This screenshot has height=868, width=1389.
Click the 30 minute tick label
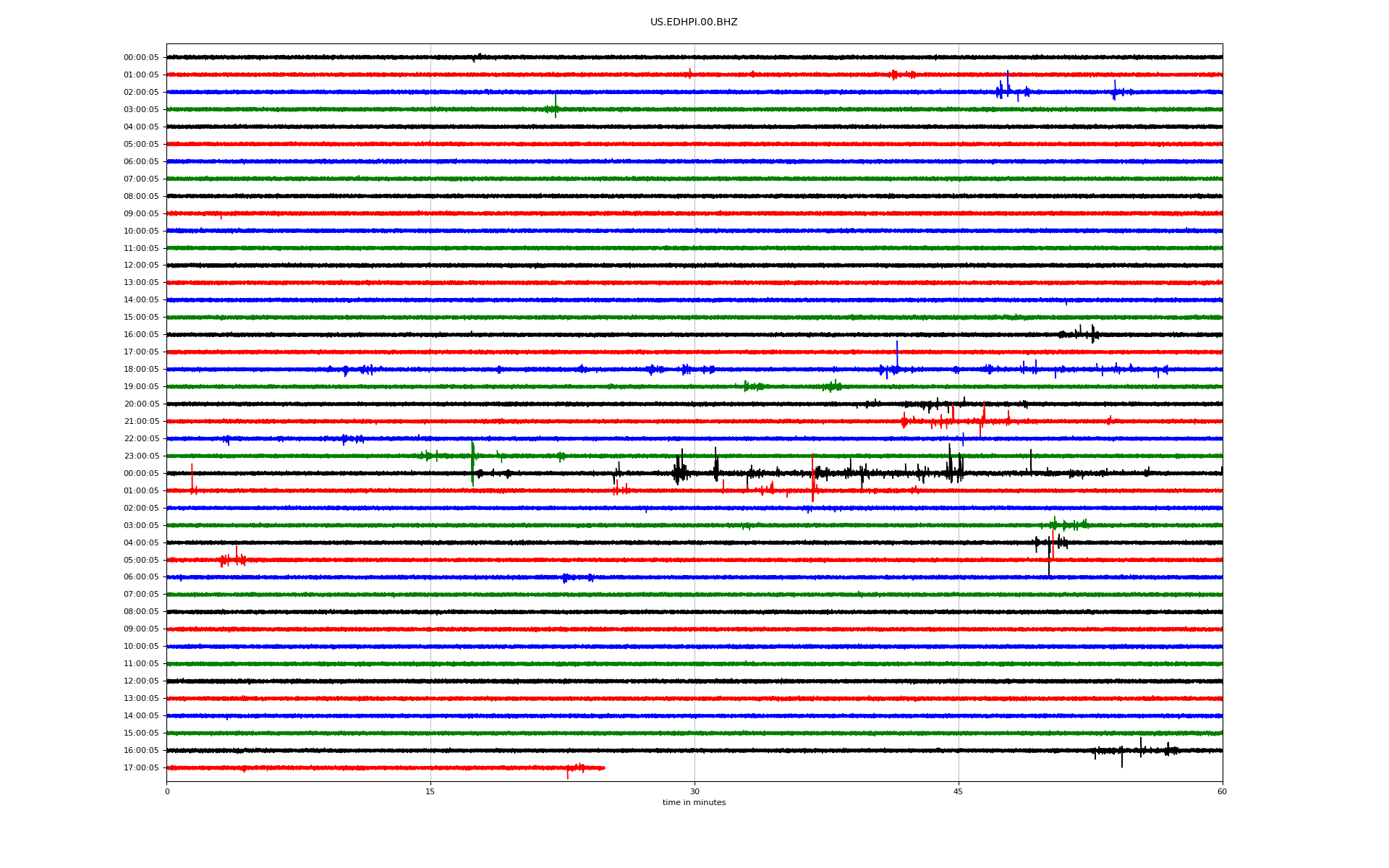pyautogui.click(x=694, y=791)
